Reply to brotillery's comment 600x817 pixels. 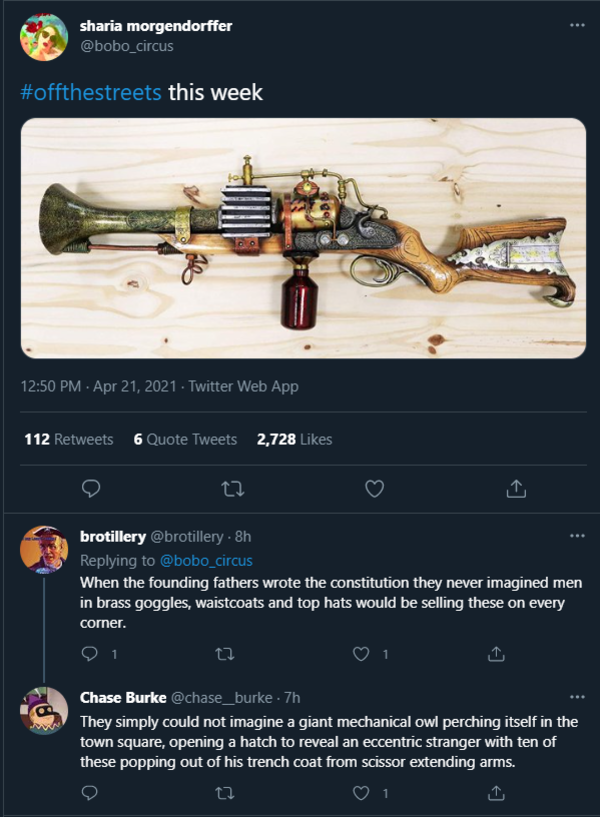[x=91, y=654]
